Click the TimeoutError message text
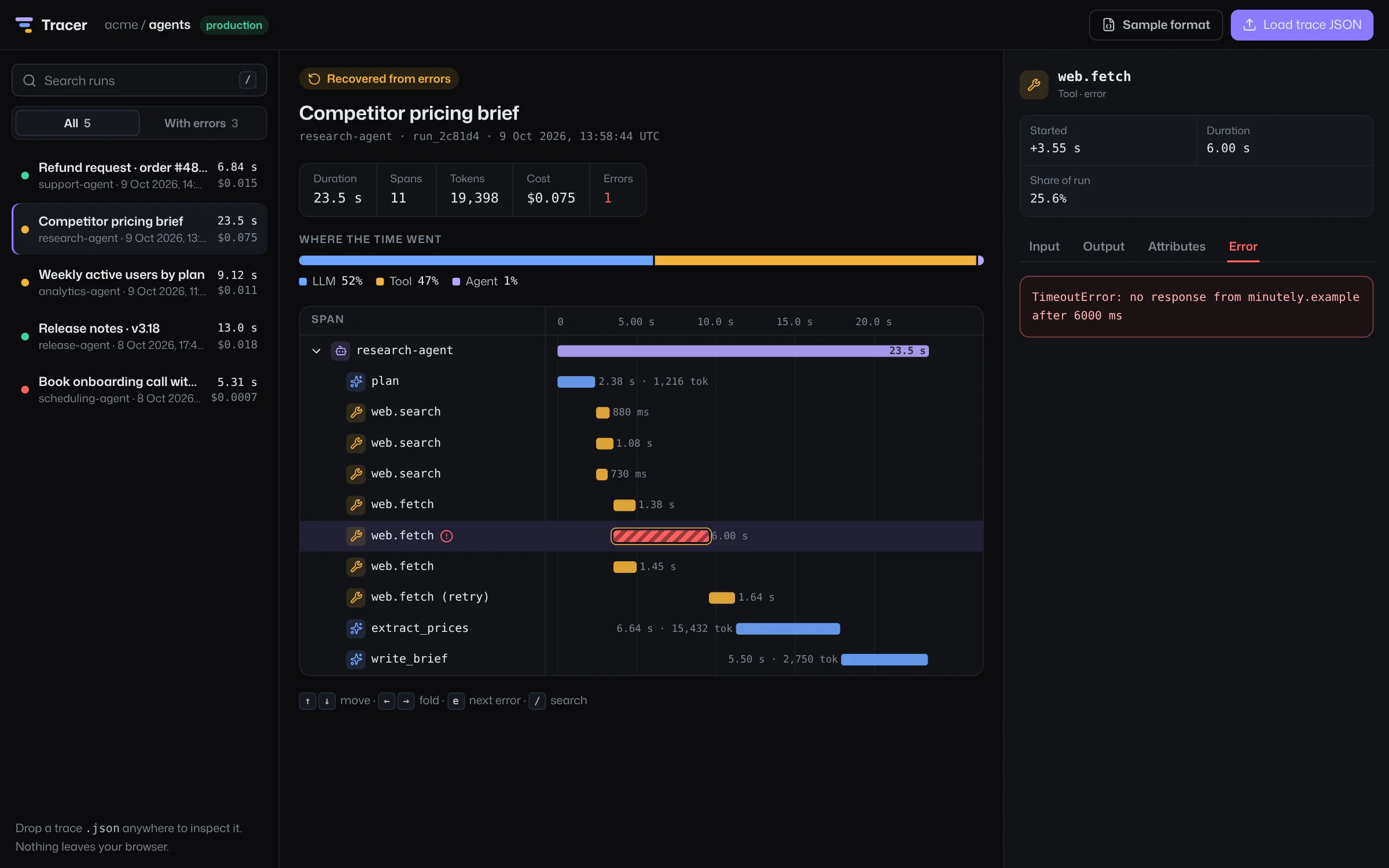The height and width of the screenshot is (868, 1389). (x=1196, y=306)
